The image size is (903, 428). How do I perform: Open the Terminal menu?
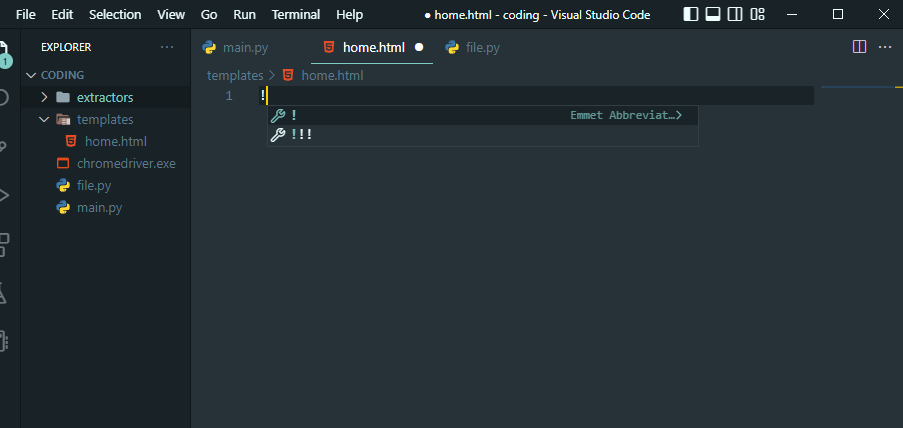pyautogui.click(x=295, y=14)
